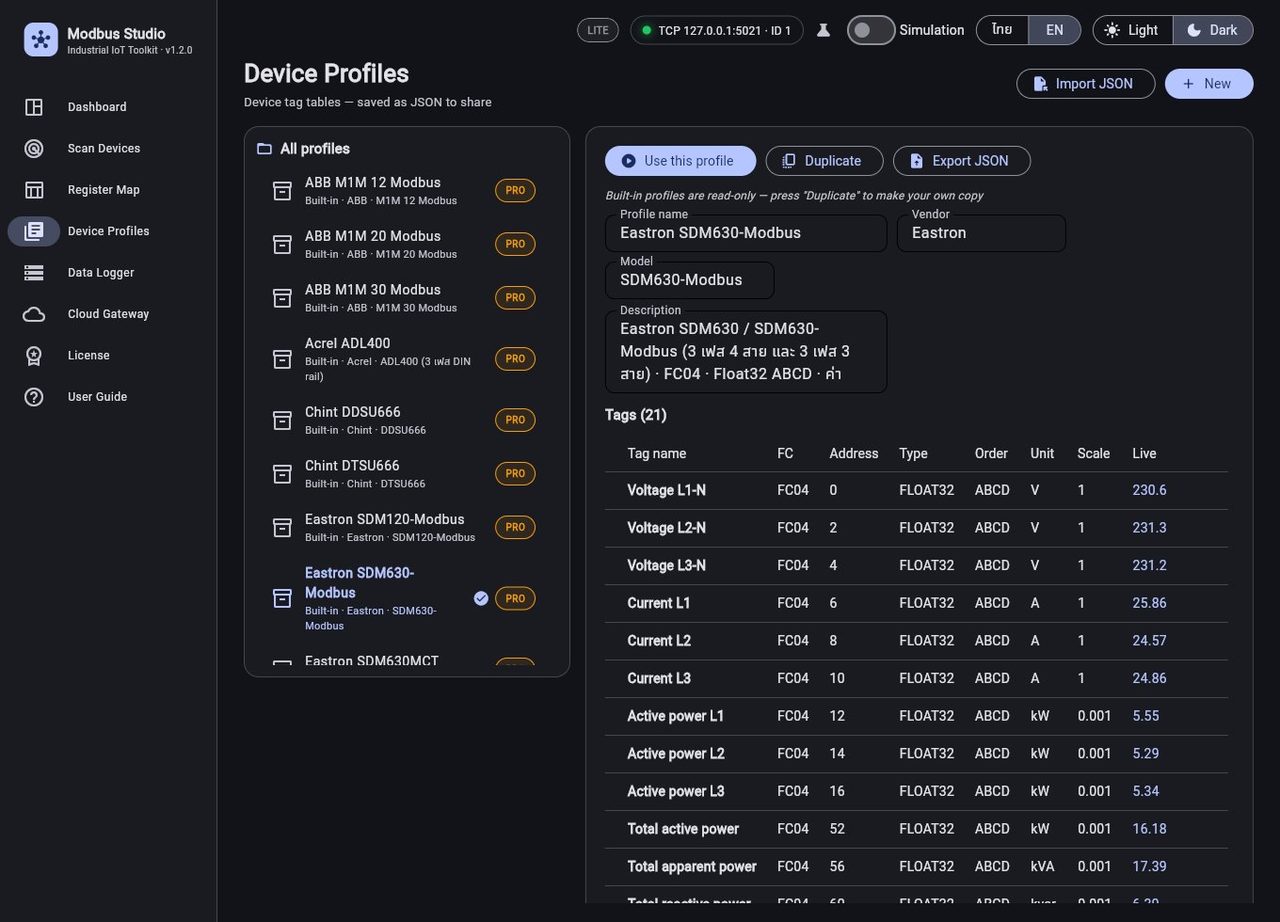1280x922 pixels.
Task: Toggle the Simulation switch
Action: (x=871, y=30)
